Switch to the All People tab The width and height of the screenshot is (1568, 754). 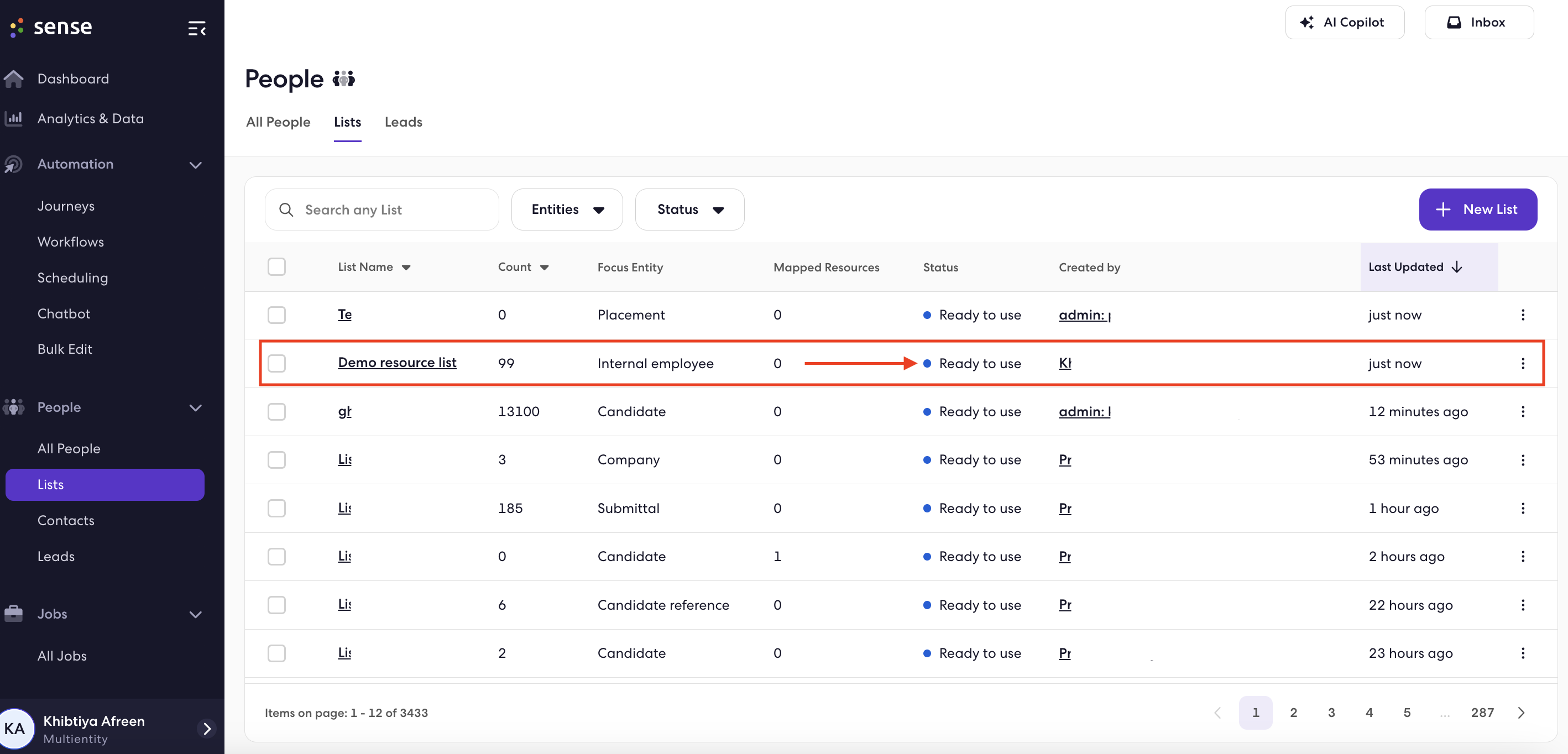tap(278, 122)
